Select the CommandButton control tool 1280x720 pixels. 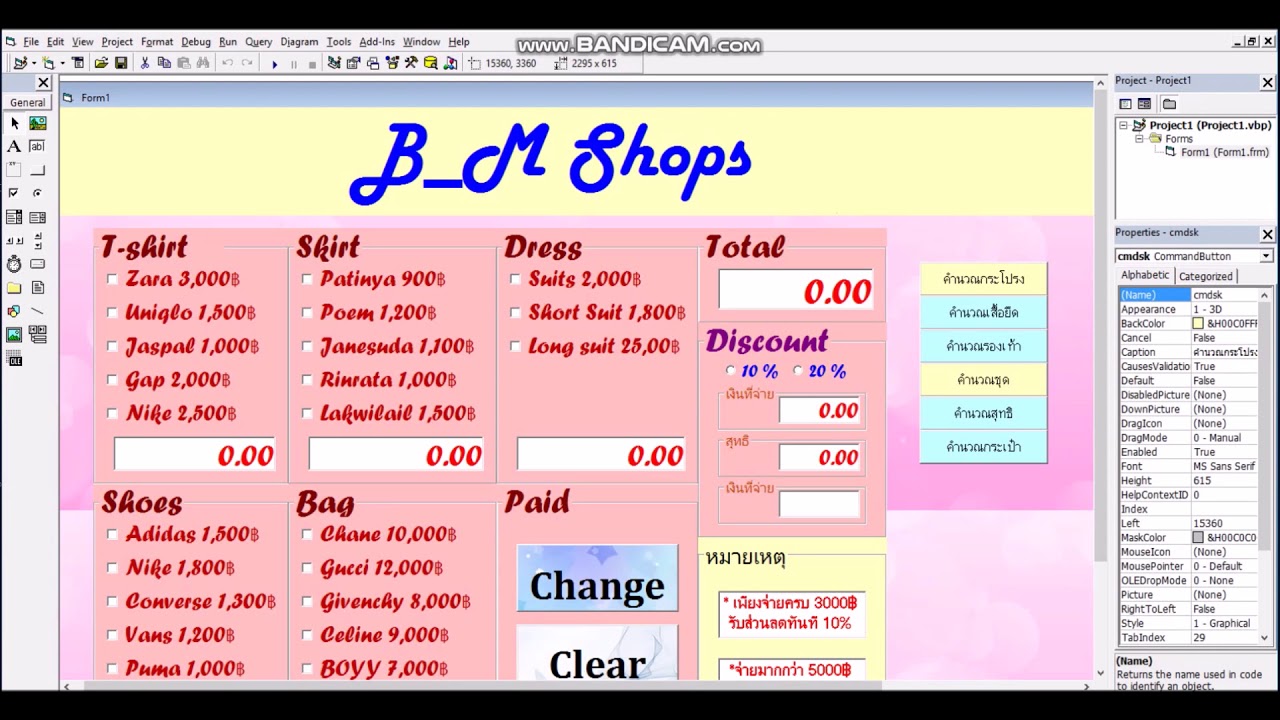(x=38, y=170)
